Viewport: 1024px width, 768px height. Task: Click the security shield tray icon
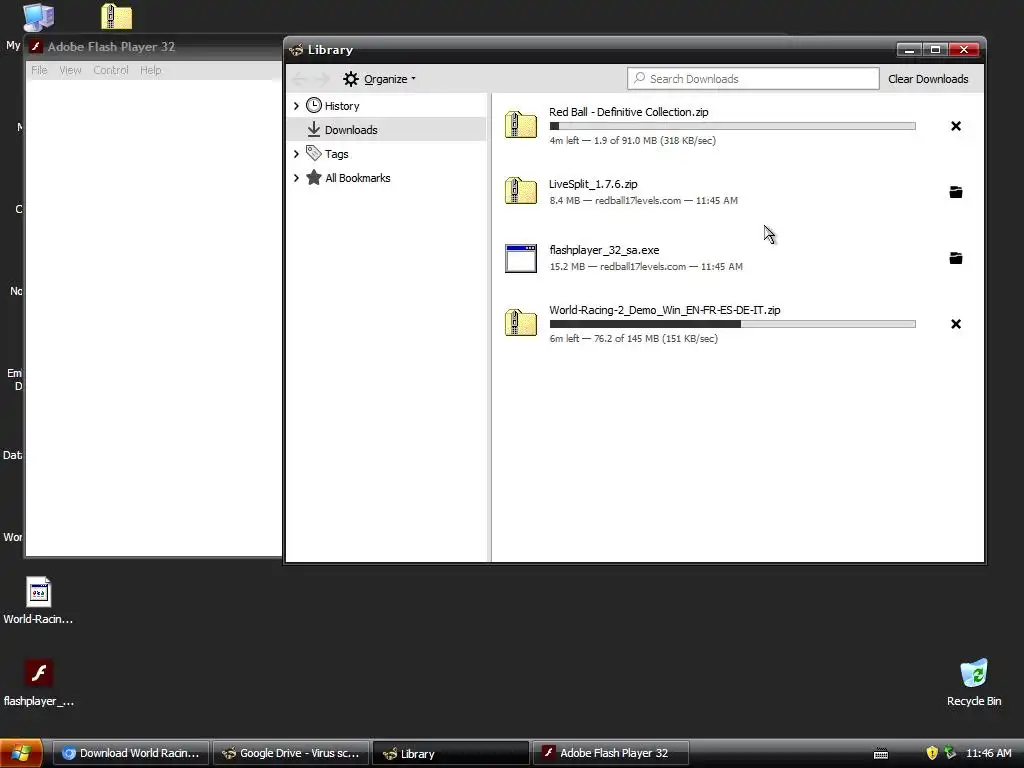click(x=932, y=753)
